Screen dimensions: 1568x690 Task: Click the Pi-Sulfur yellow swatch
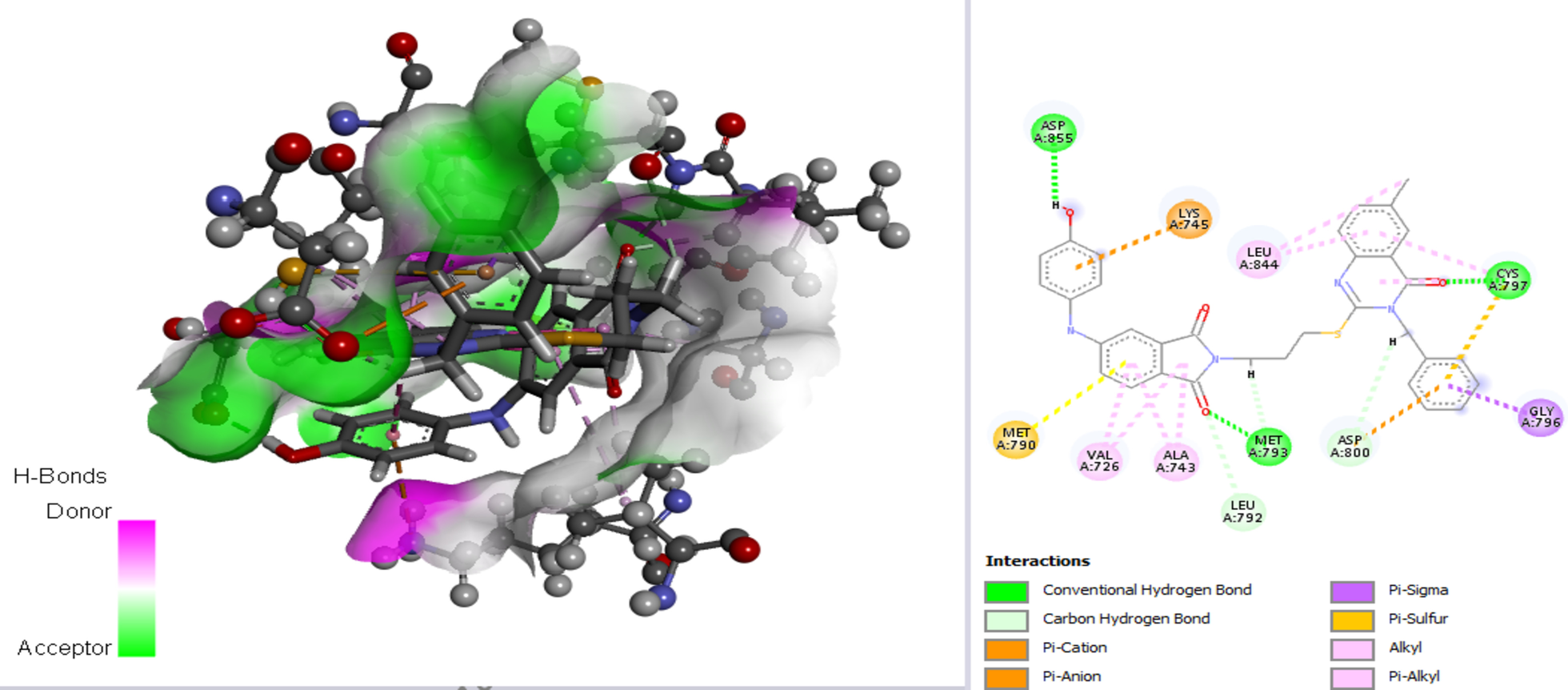(x=1353, y=620)
